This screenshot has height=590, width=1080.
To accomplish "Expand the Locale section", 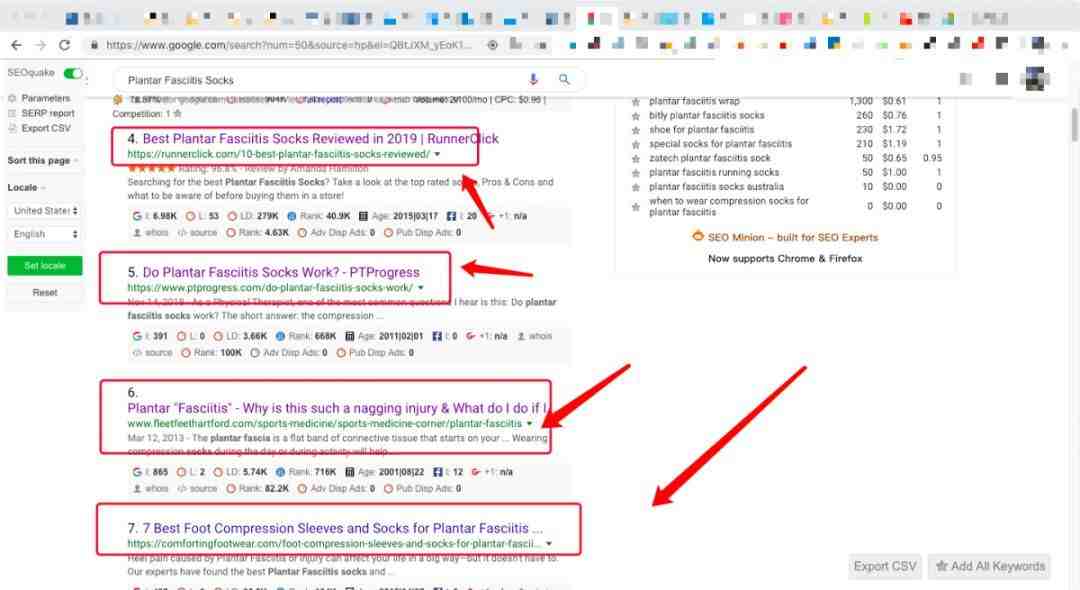I will point(26,187).
